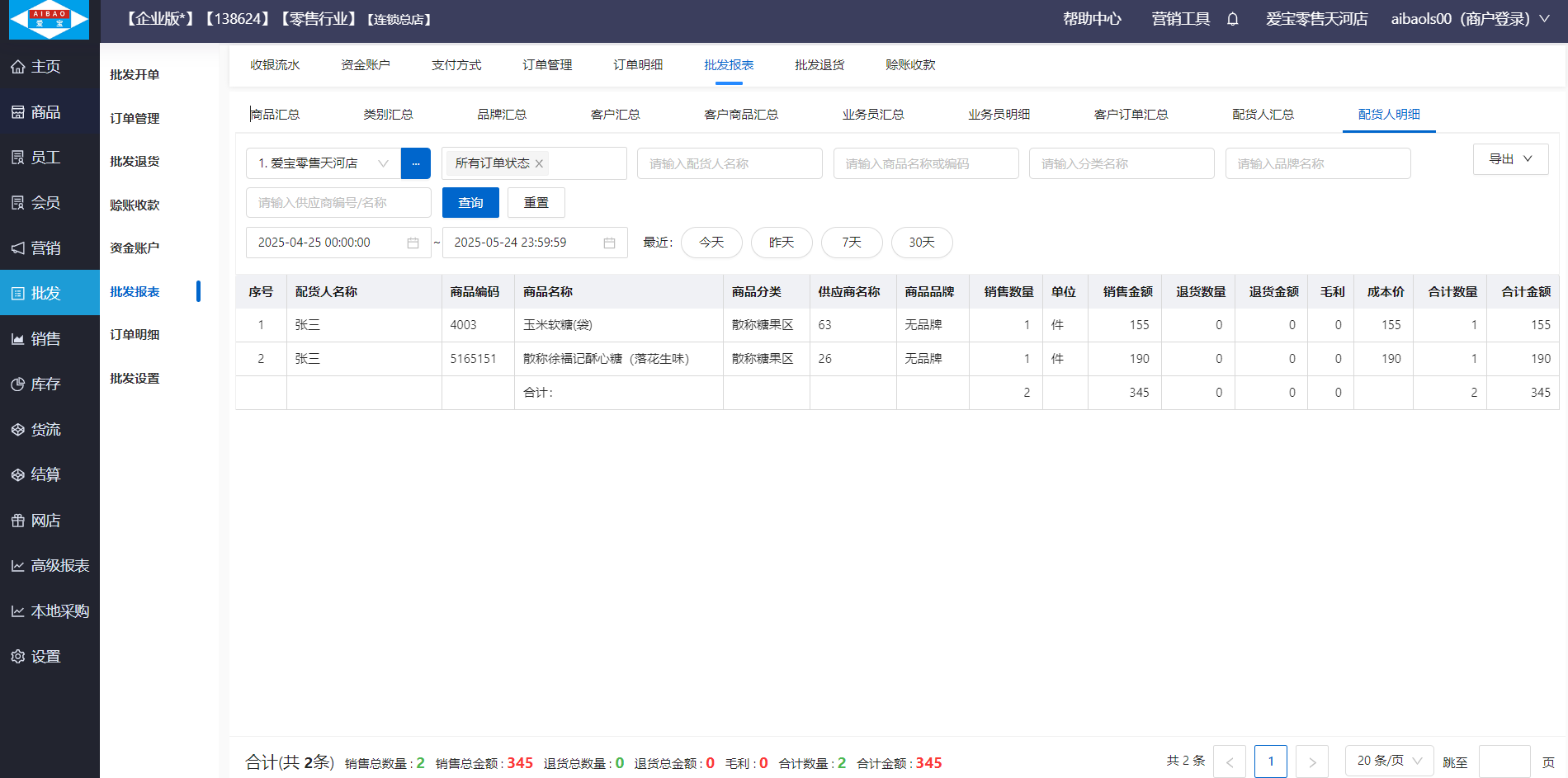This screenshot has width=1568, height=778.
Task: Open 业务员明细 report tab
Action: point(999,115)
